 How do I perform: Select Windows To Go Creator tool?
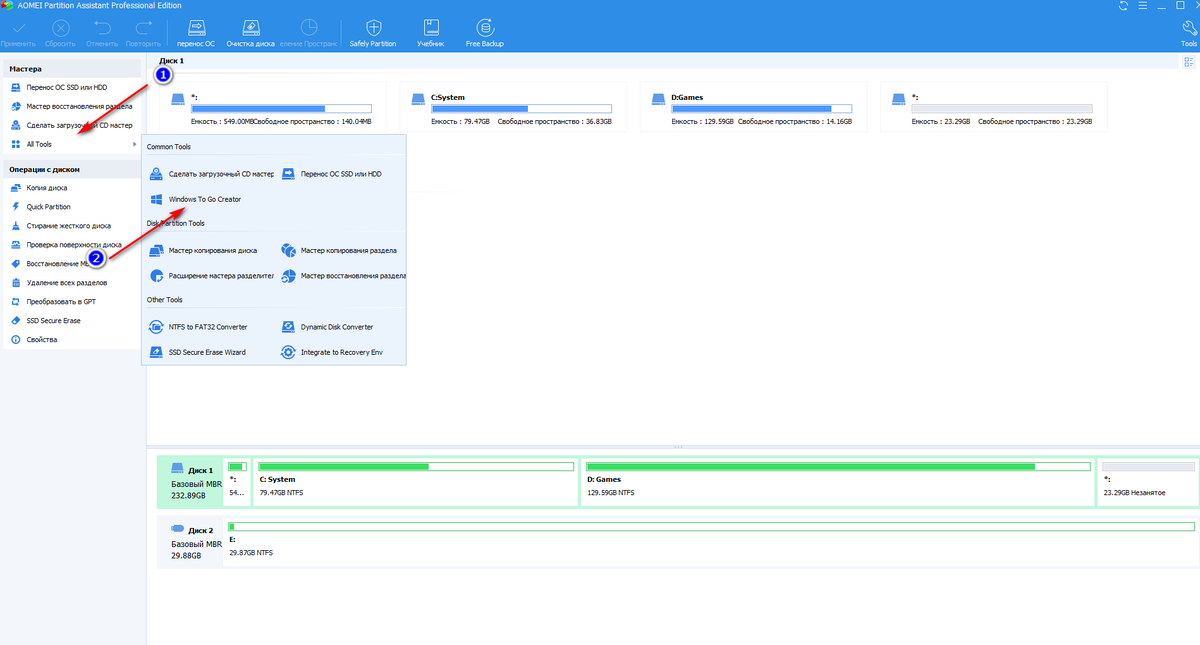click(x=196, y=199)
